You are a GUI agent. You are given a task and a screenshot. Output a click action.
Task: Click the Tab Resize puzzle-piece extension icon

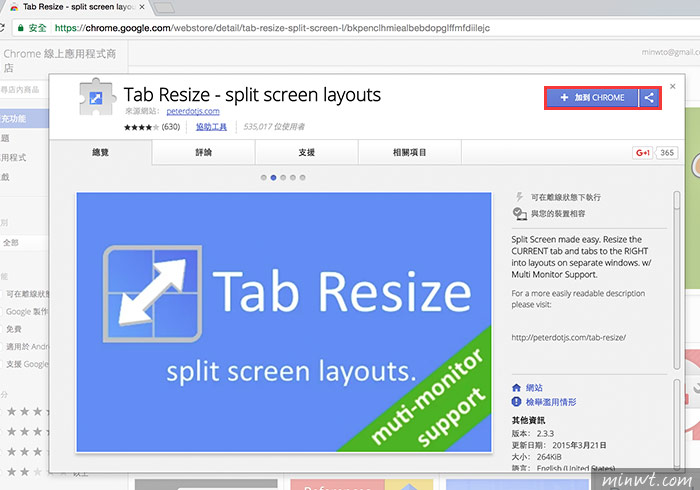click(96, 97)
